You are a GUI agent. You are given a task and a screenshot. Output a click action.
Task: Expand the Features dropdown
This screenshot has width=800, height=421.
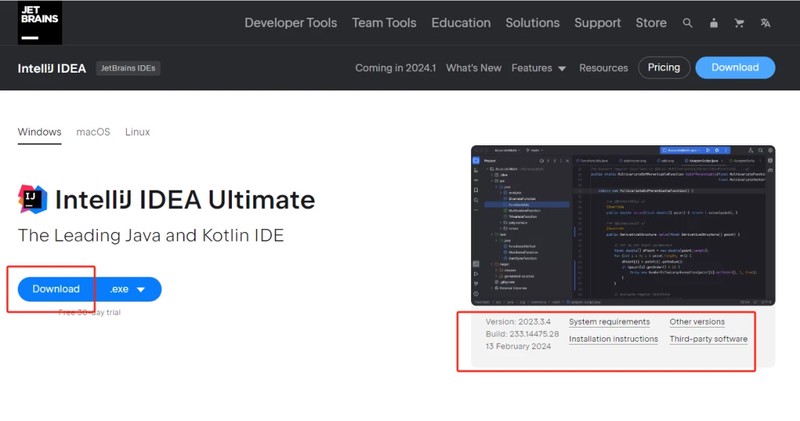point(538,68)
